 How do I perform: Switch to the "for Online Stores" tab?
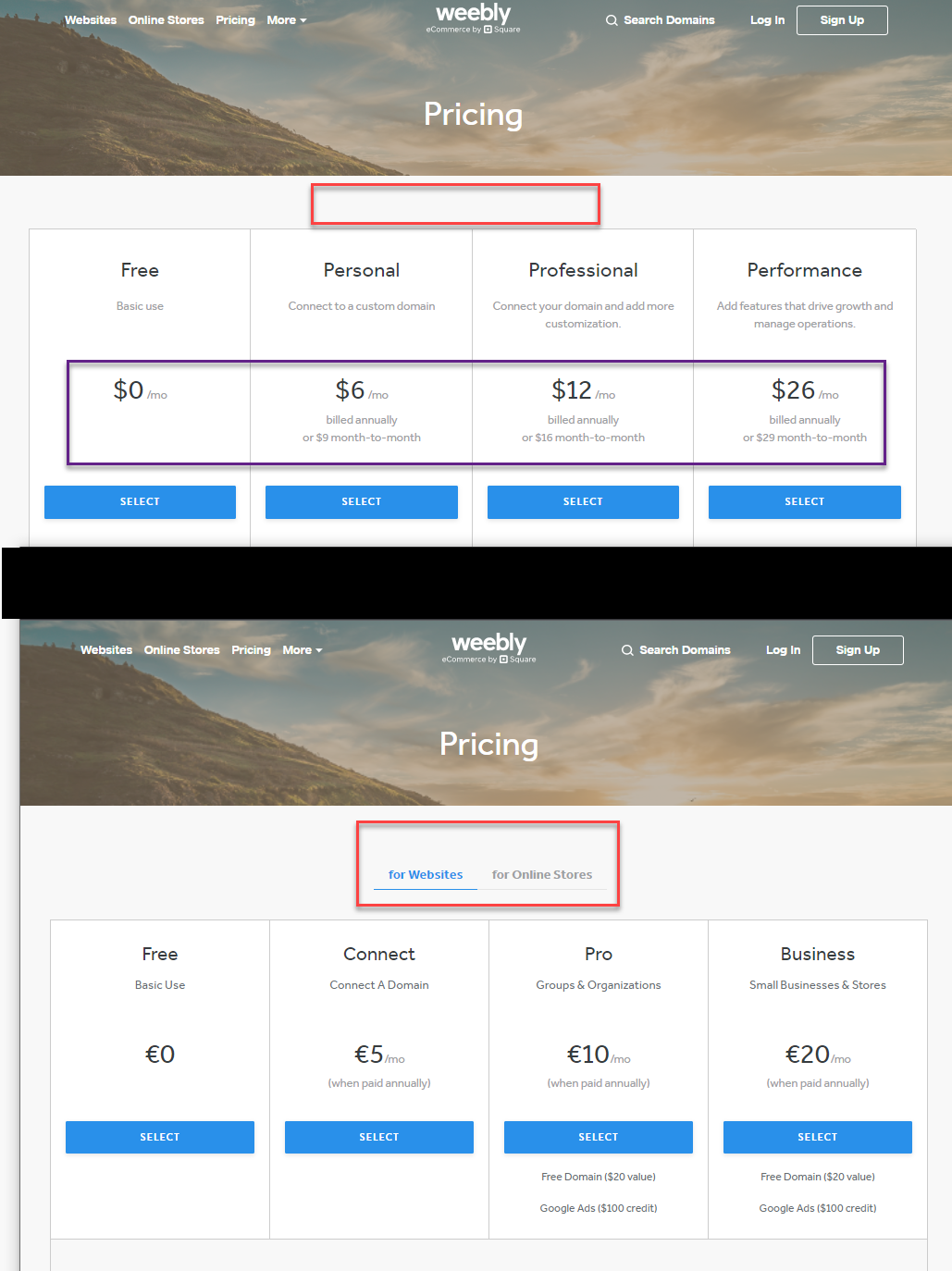click(x=542, y=875)
